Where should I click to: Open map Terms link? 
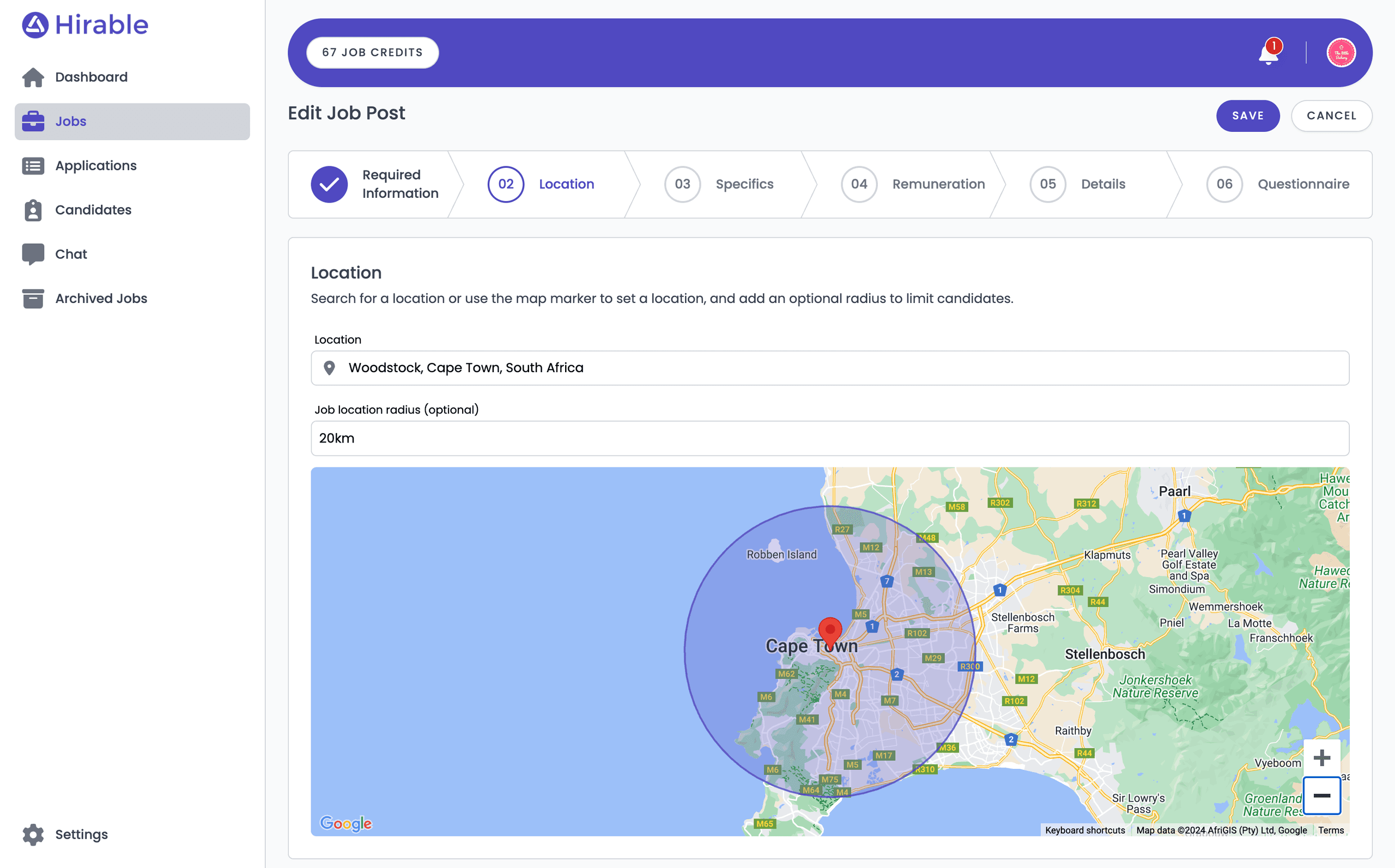[x=1330, y=830]
